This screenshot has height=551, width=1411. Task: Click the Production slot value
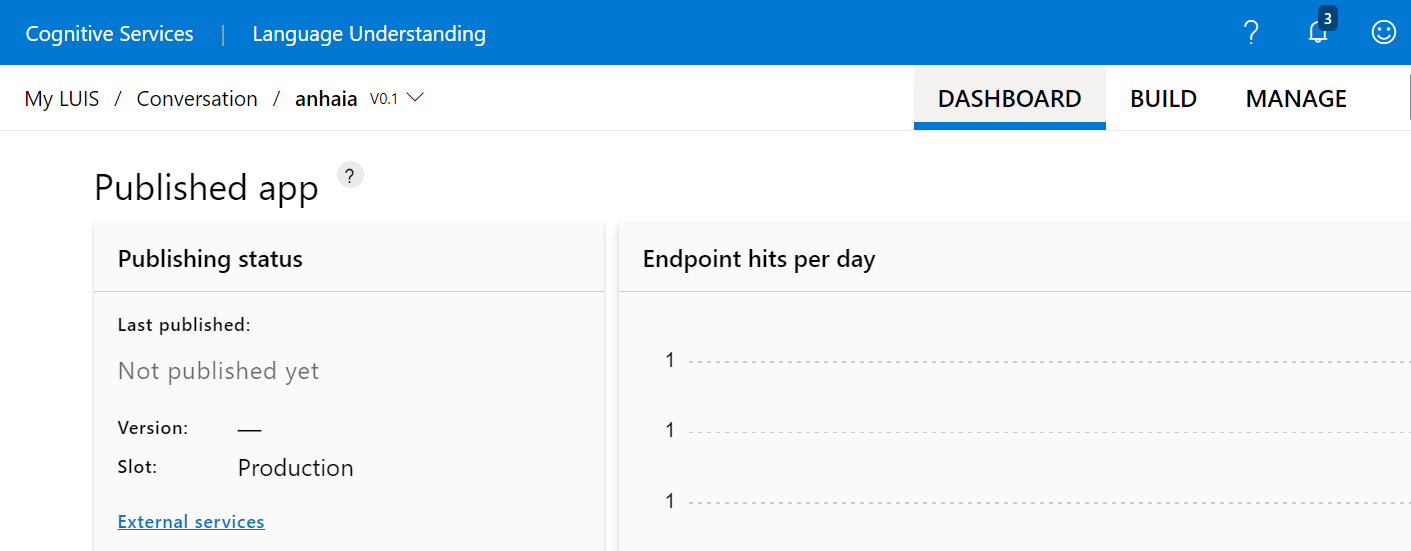[x=295, y=468]
